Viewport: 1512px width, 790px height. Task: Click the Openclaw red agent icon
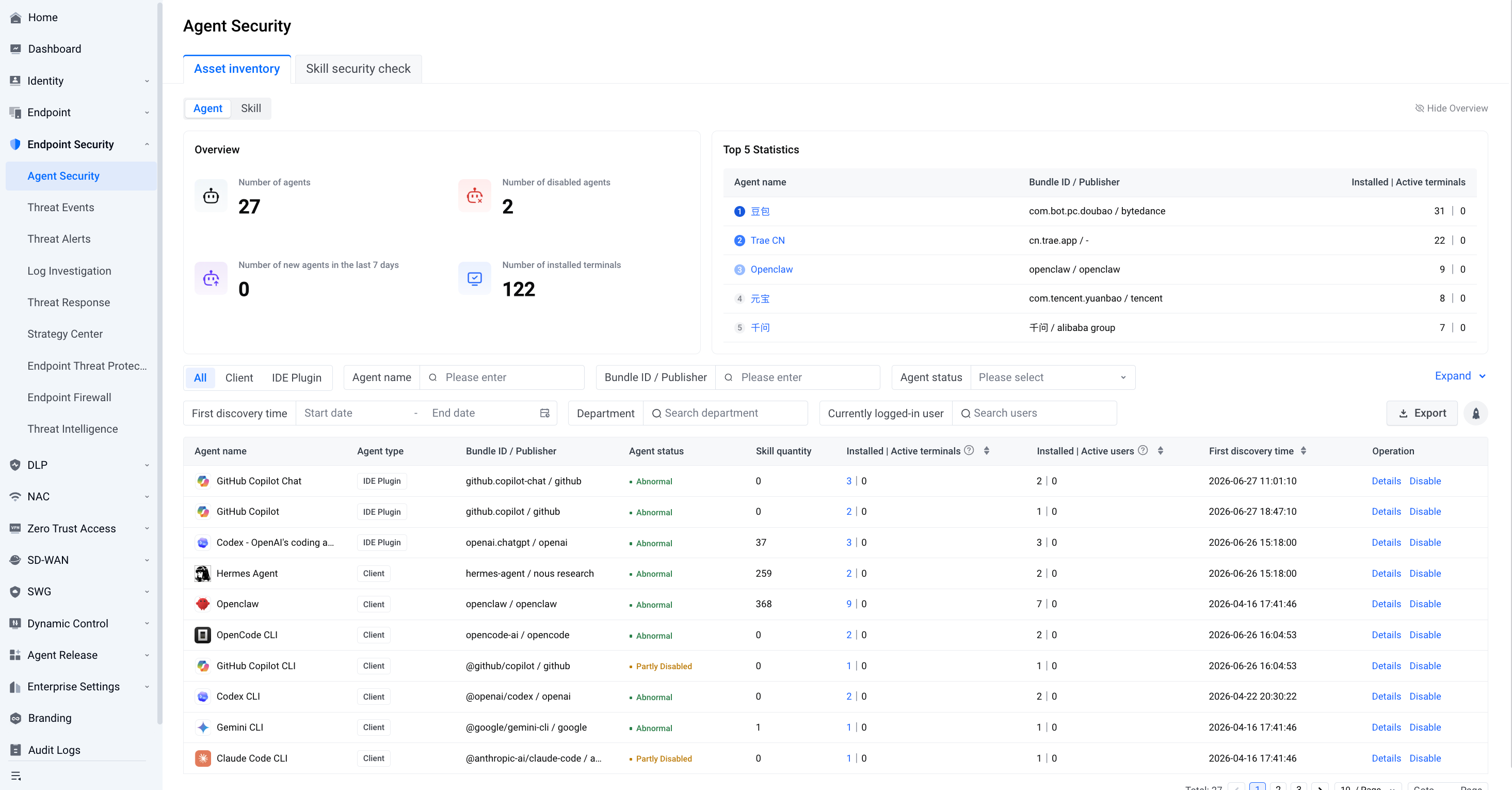tap(203, 604)
